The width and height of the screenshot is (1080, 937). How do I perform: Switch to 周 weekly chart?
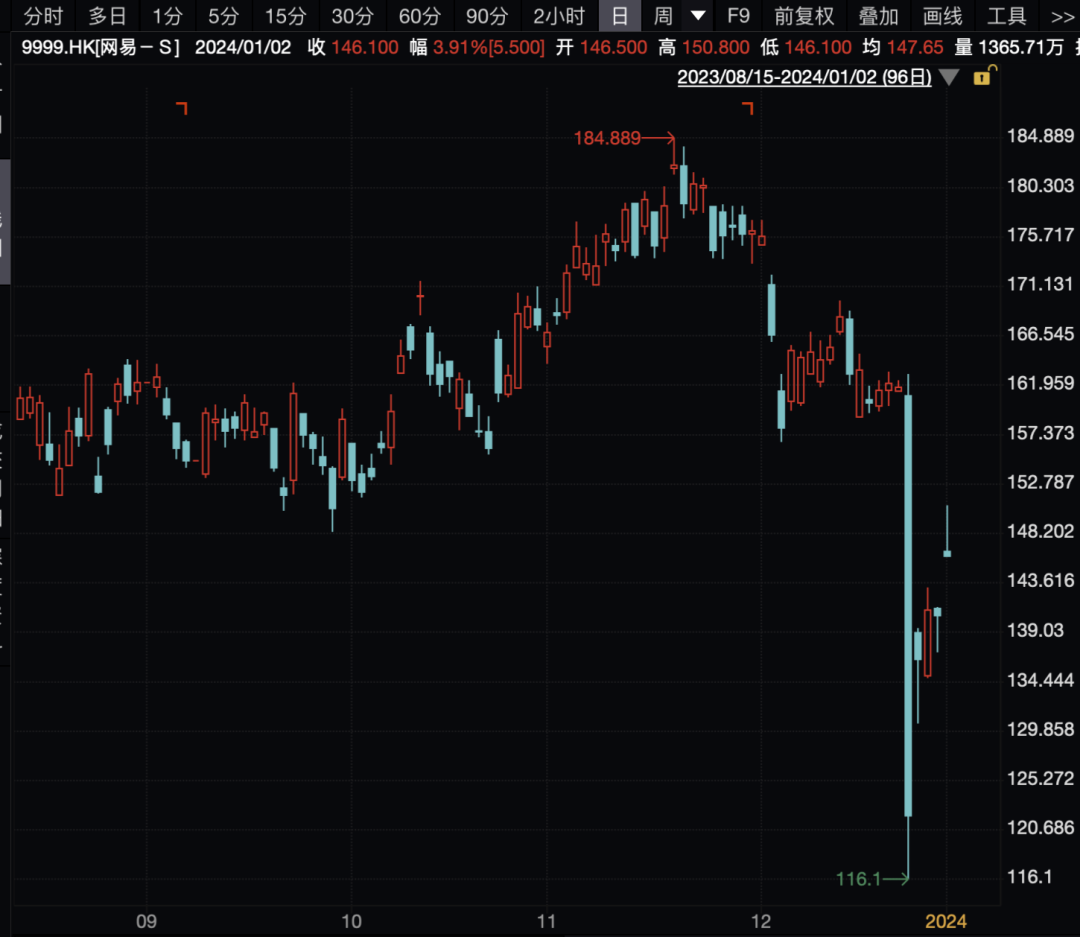pos(663,15)
